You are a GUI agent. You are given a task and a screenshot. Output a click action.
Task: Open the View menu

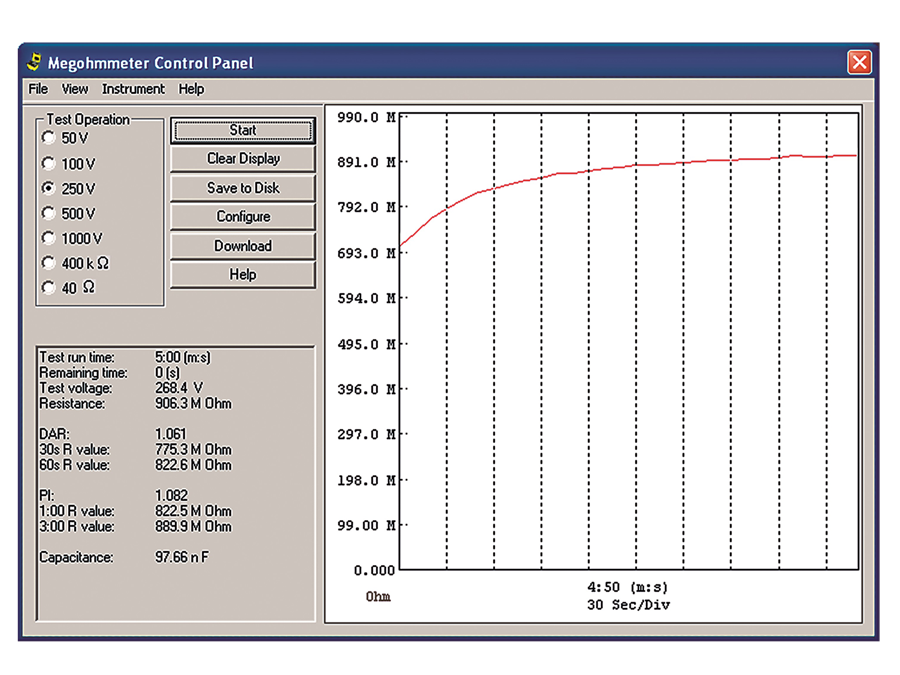pyautogui.click(x=75, y=89)
